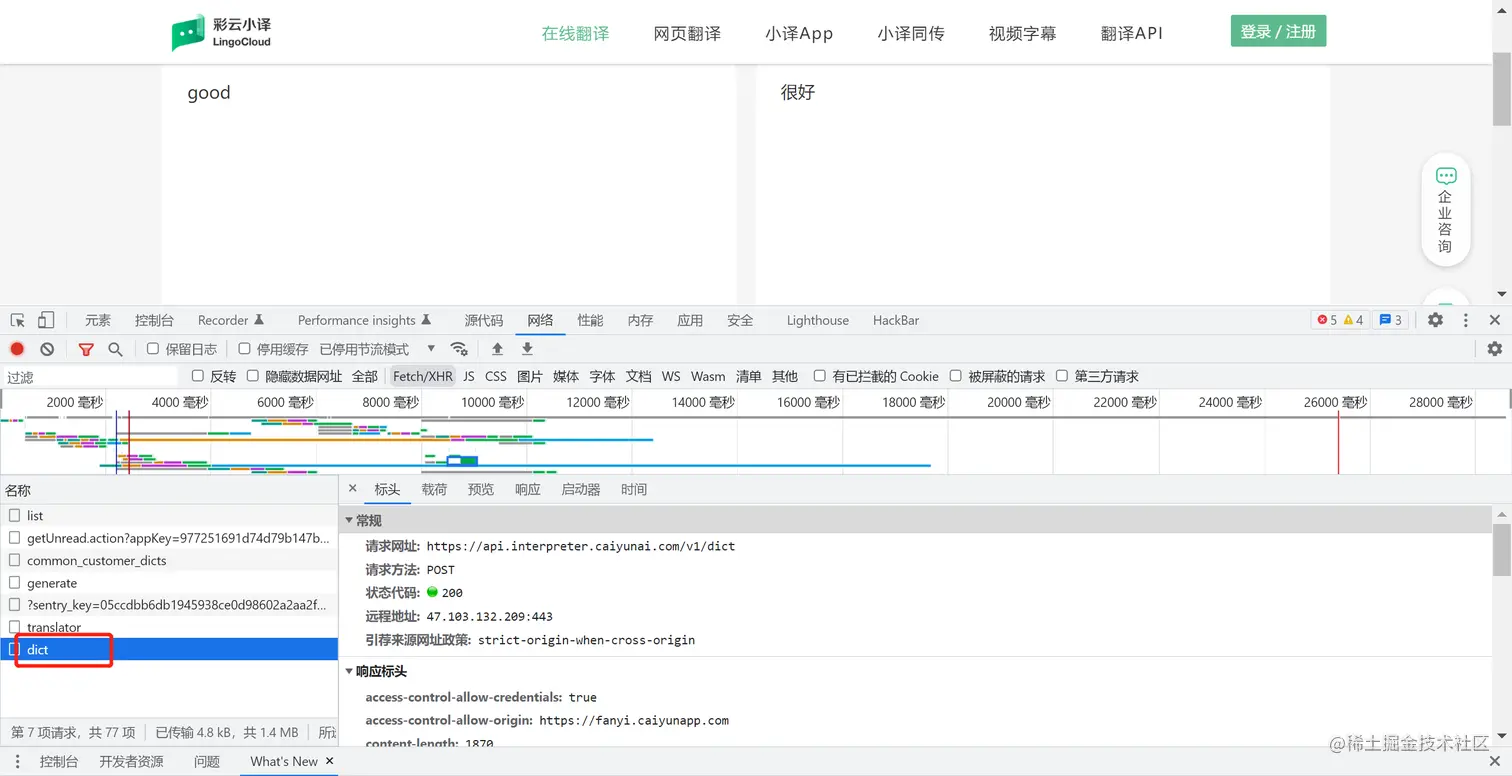Open the drawer three-dot menu
Screen dimensions: 1512x776
(x=18, y=761)
